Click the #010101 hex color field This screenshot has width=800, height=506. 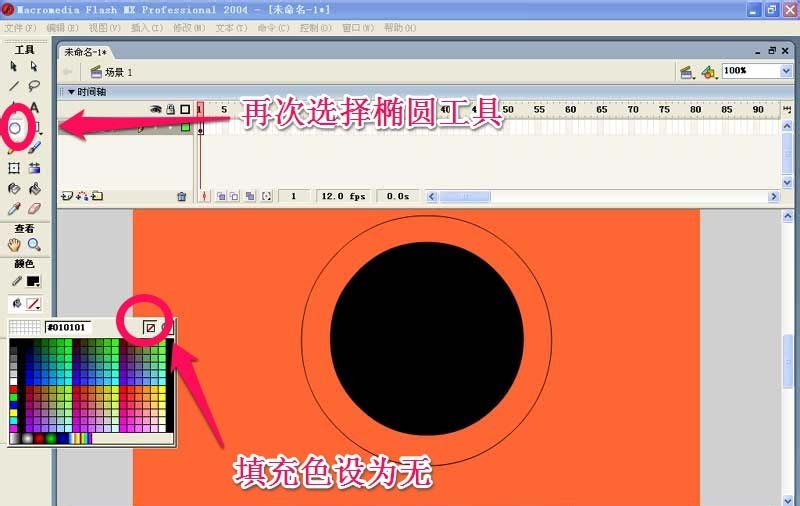[68, 327]
